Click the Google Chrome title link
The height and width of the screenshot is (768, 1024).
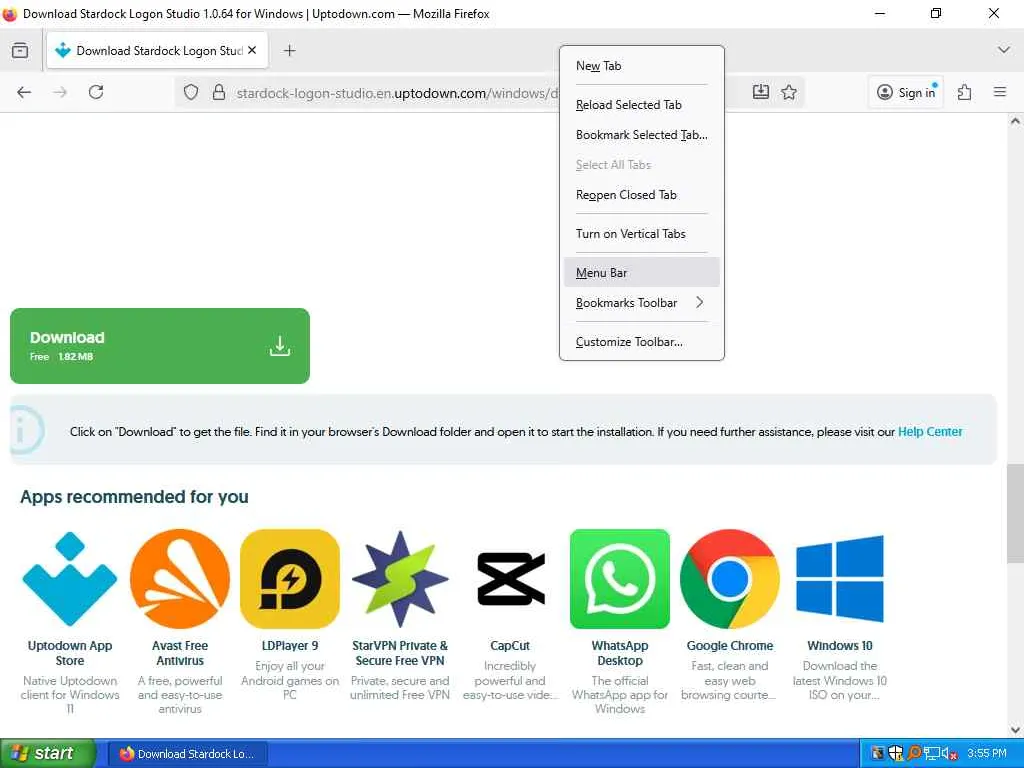click(x=729, y=646)
